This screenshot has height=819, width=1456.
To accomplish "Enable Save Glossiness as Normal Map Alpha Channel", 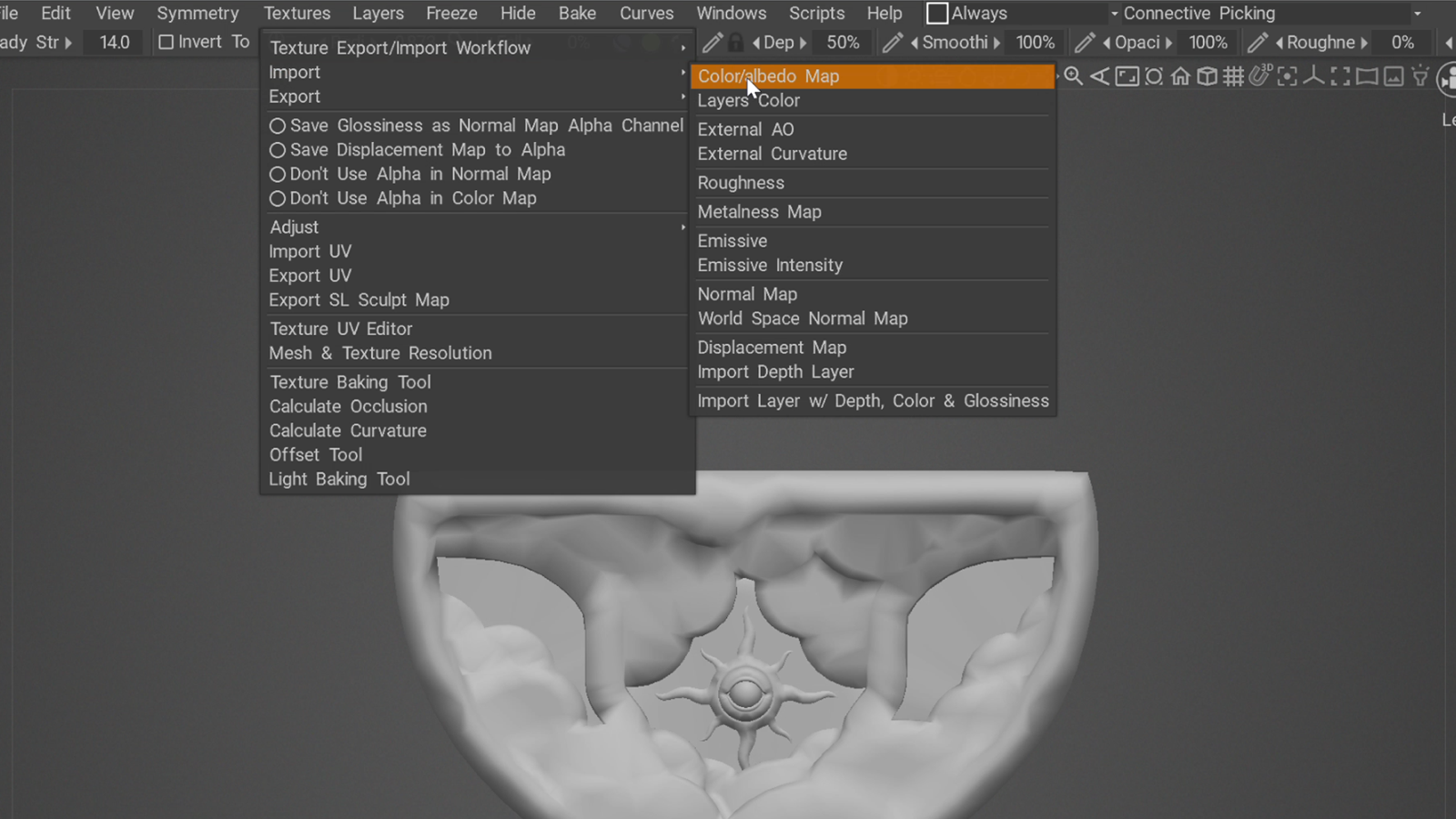I will pos(476,126).
